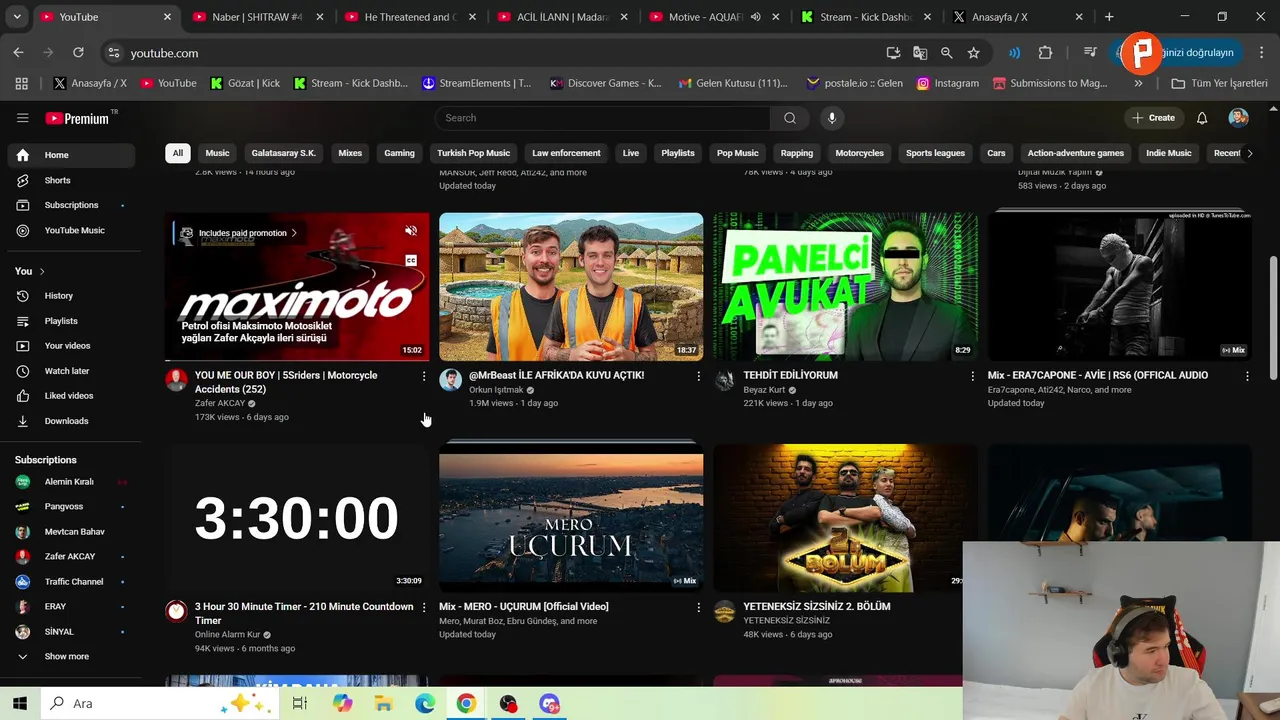Open Traffic Channel subscription

tap(69, 581)
